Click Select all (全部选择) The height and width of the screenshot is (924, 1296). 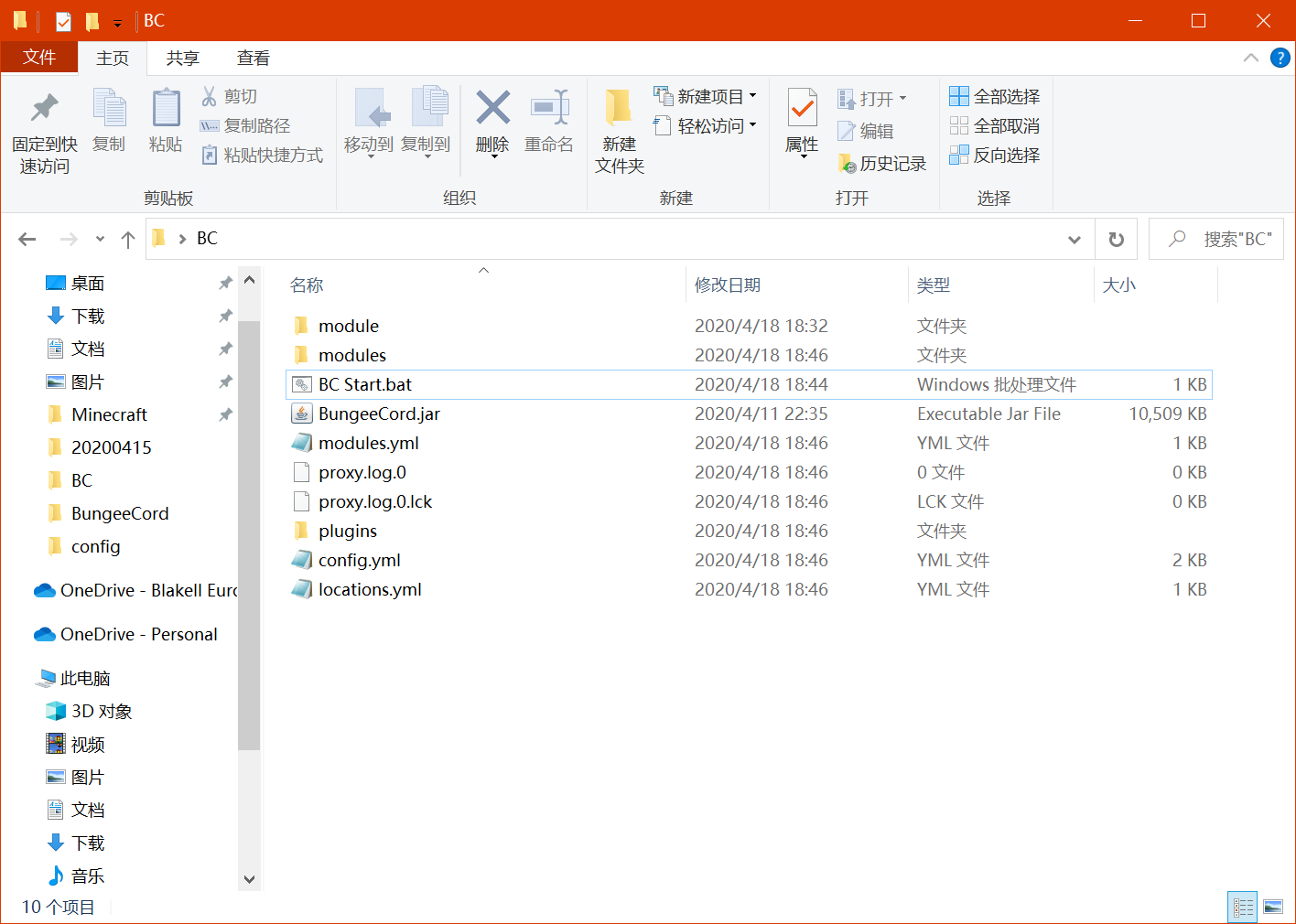995,96
